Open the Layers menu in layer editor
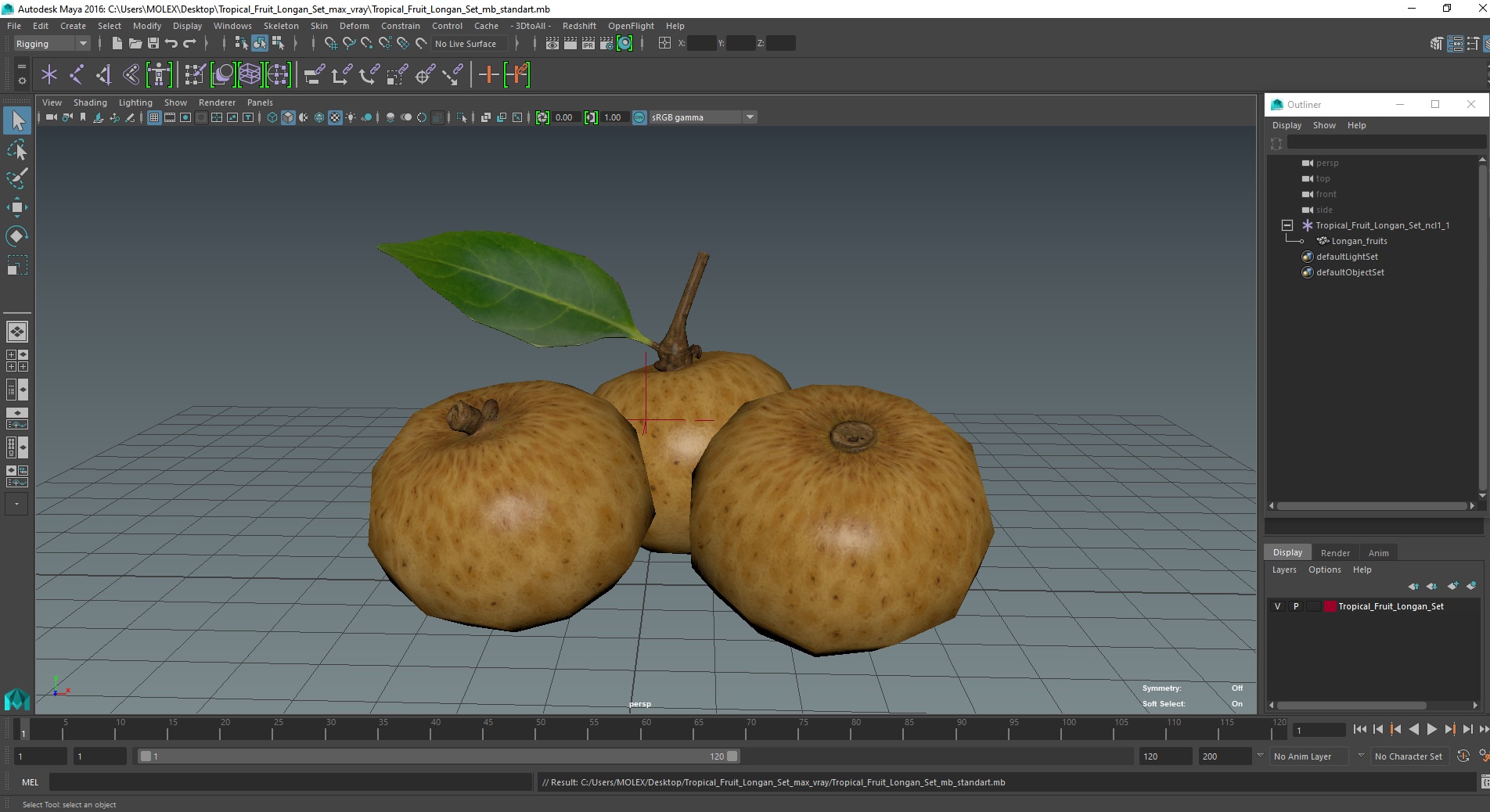The width and height of the screenshot is (1490, 812). (x=1284, y=569)
